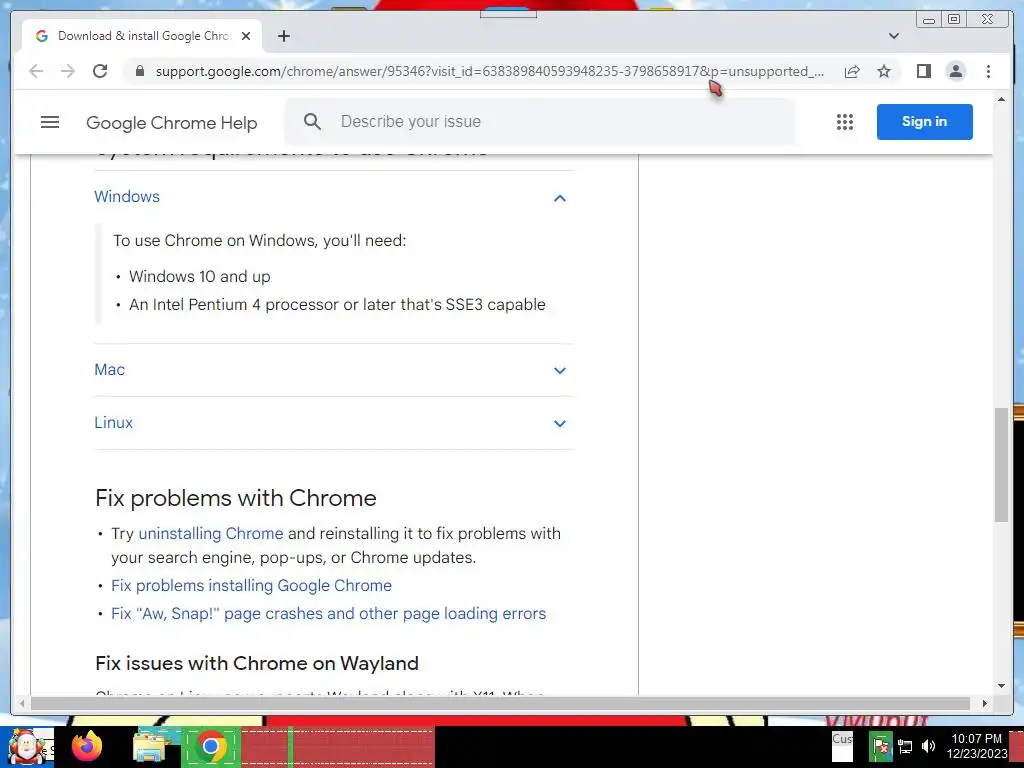1024x768 pixels.
Task: Click the Linux section heading
Action: (x=114, y=423)
